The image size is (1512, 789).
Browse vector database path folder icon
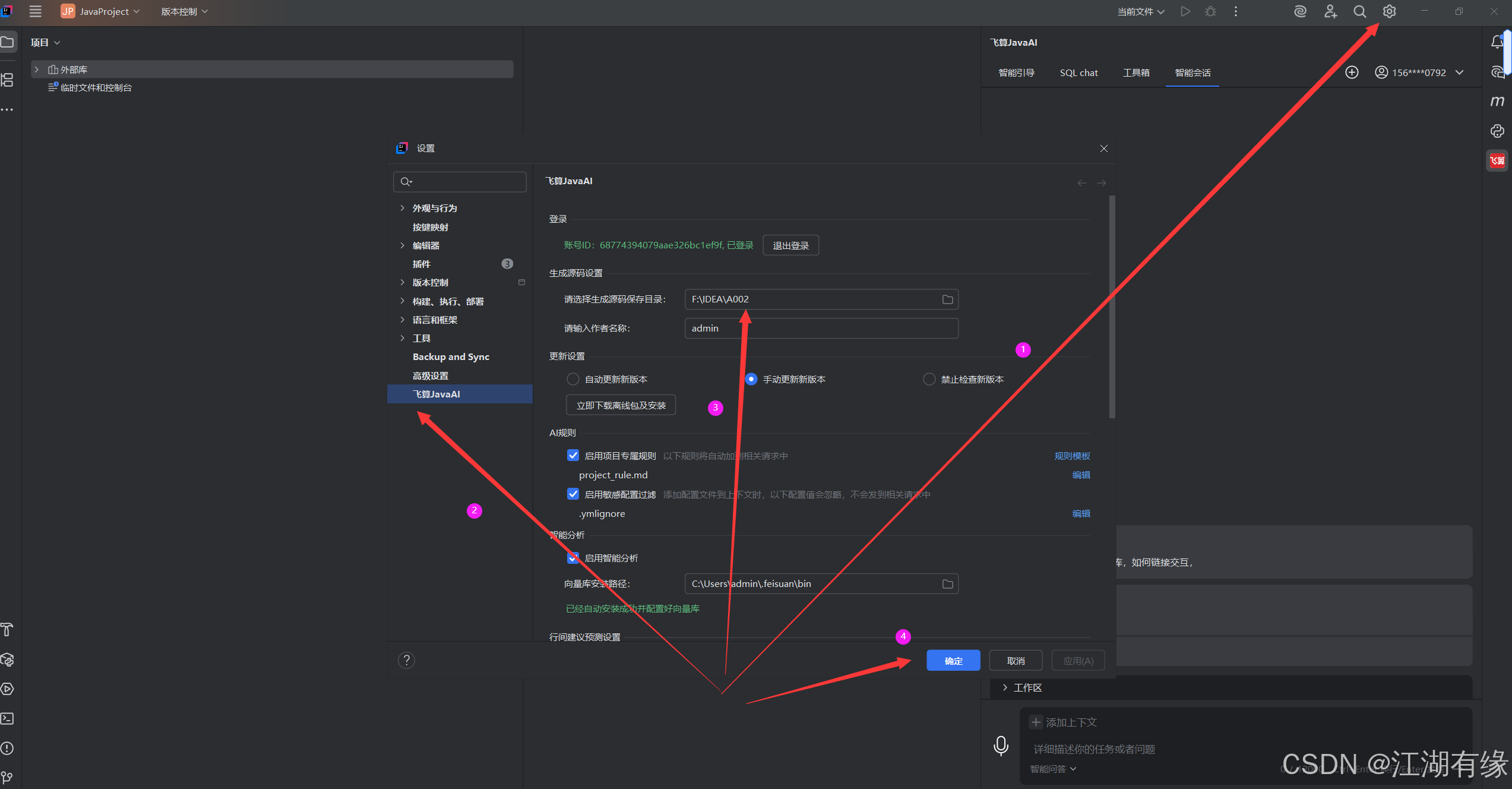pyautogui.click(x=947, y=584)
